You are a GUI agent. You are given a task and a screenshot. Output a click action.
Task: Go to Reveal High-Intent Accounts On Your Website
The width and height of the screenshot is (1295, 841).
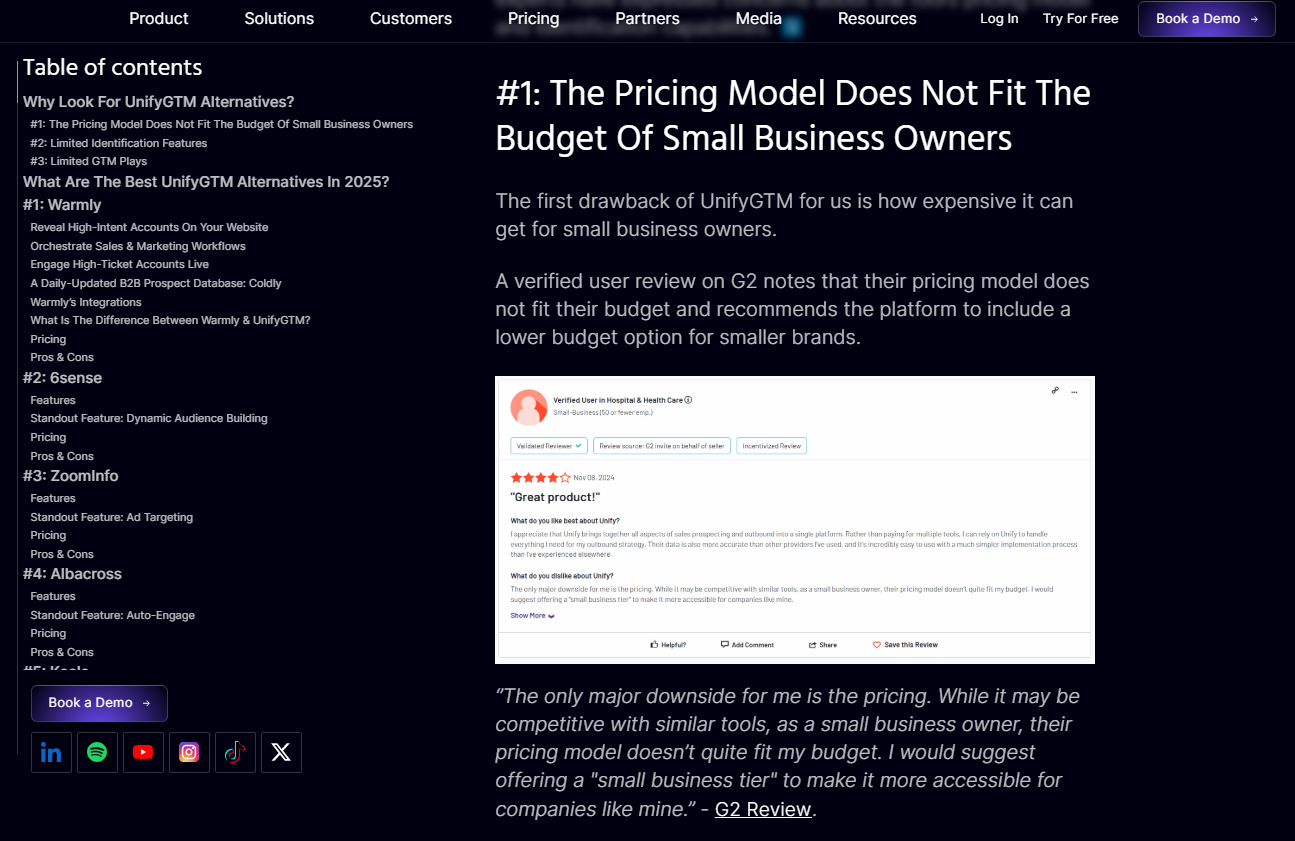coord(149,227)
